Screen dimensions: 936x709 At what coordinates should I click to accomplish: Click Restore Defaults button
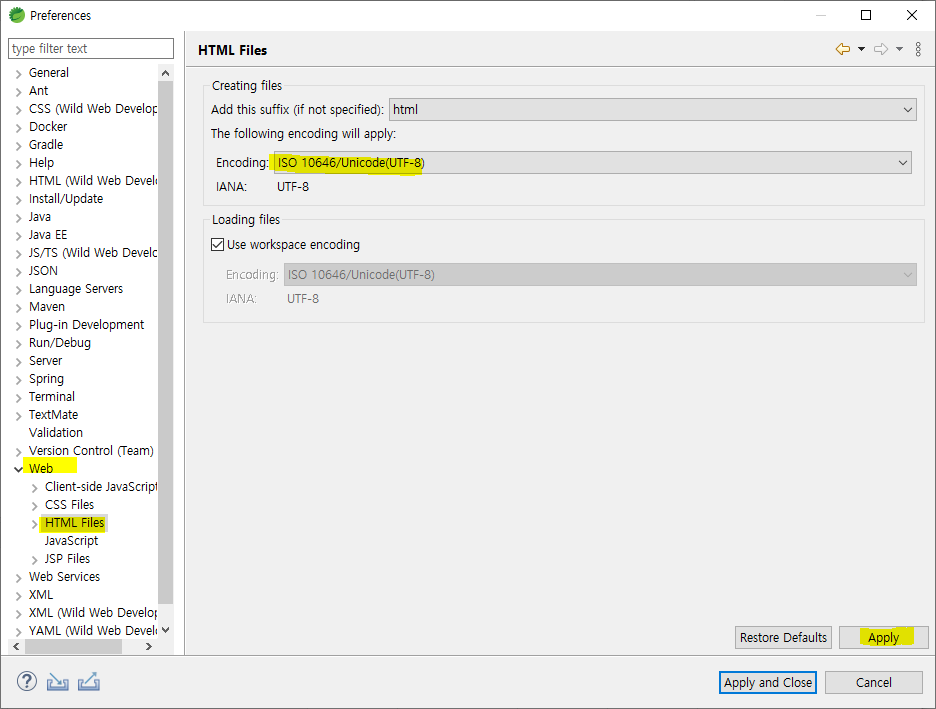[783, 637]
